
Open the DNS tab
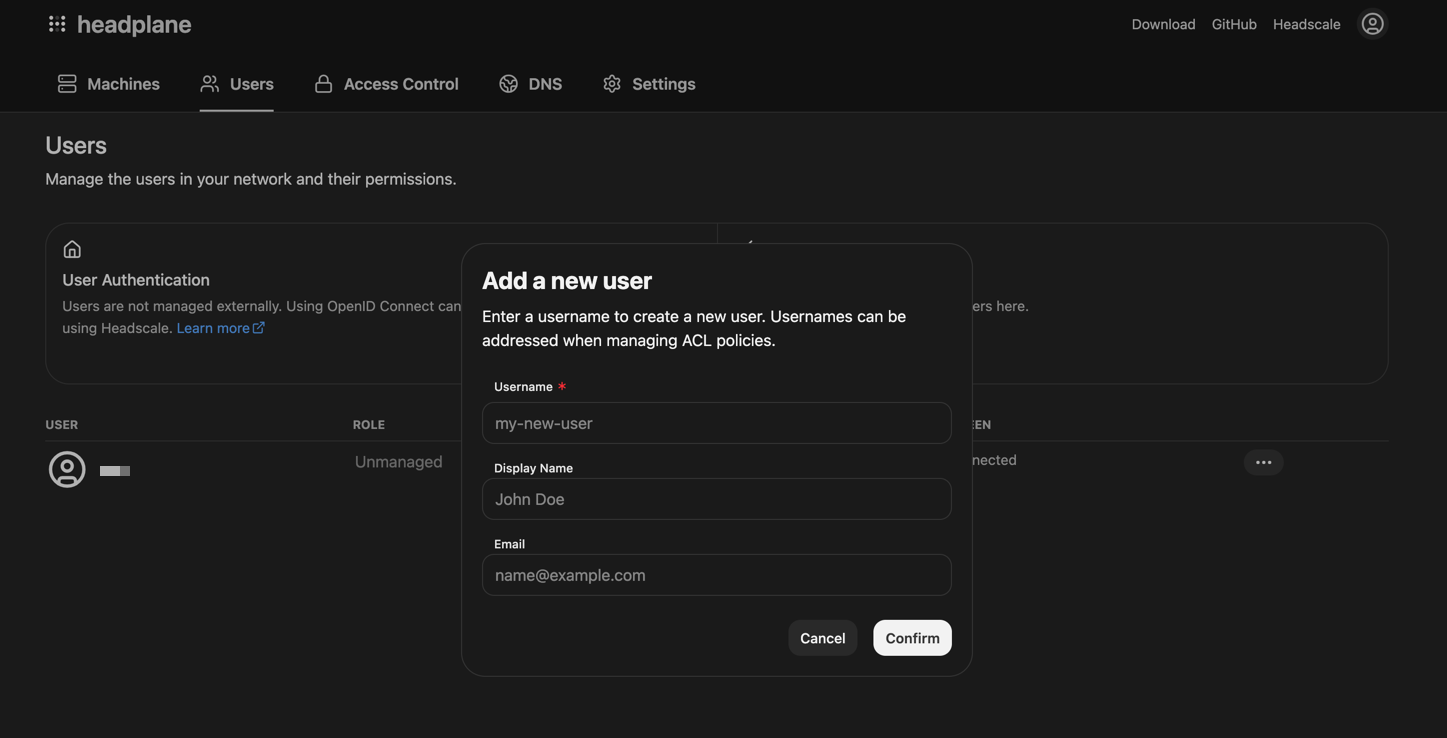[x=531, y=84]
